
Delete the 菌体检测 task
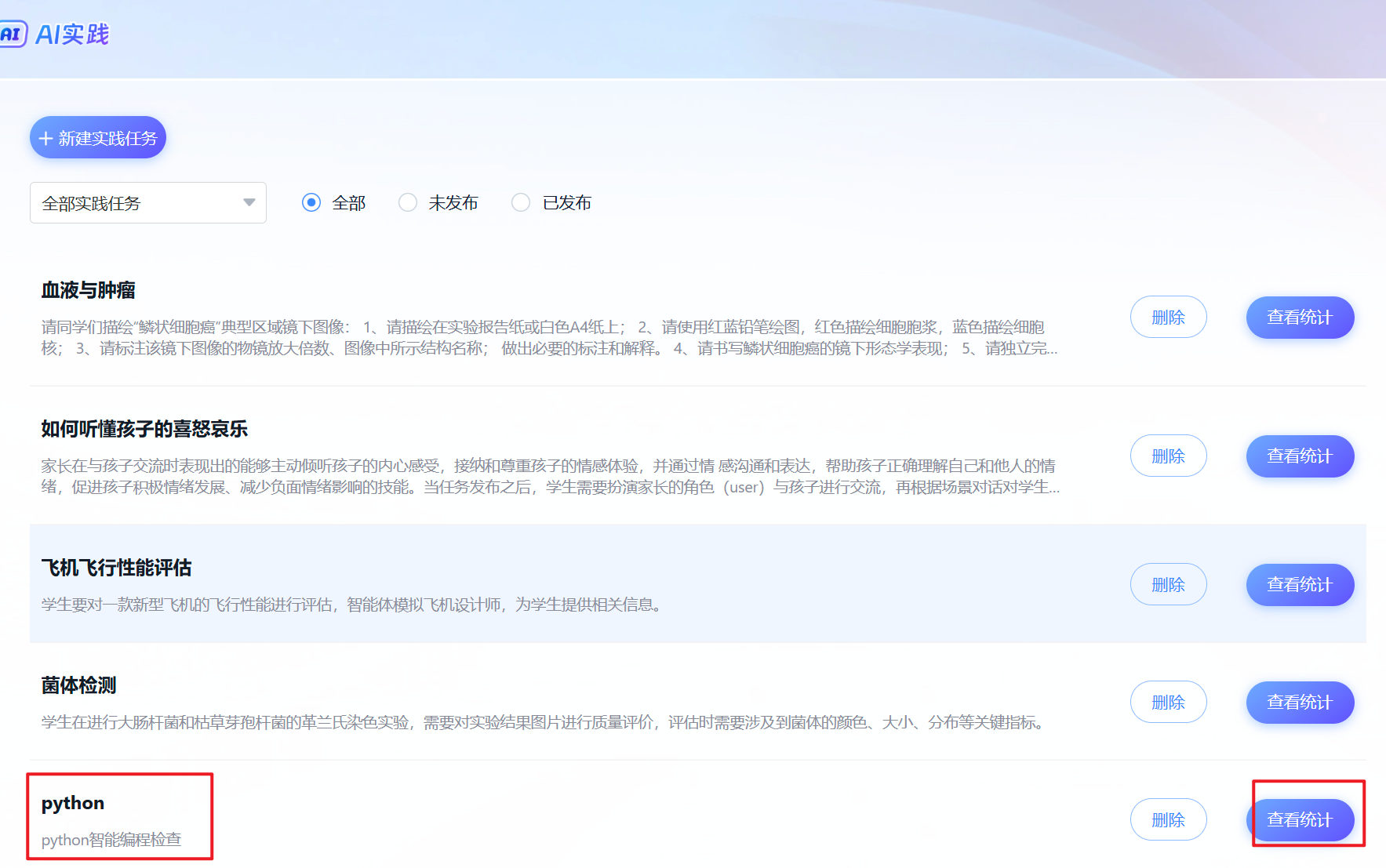1168,703
